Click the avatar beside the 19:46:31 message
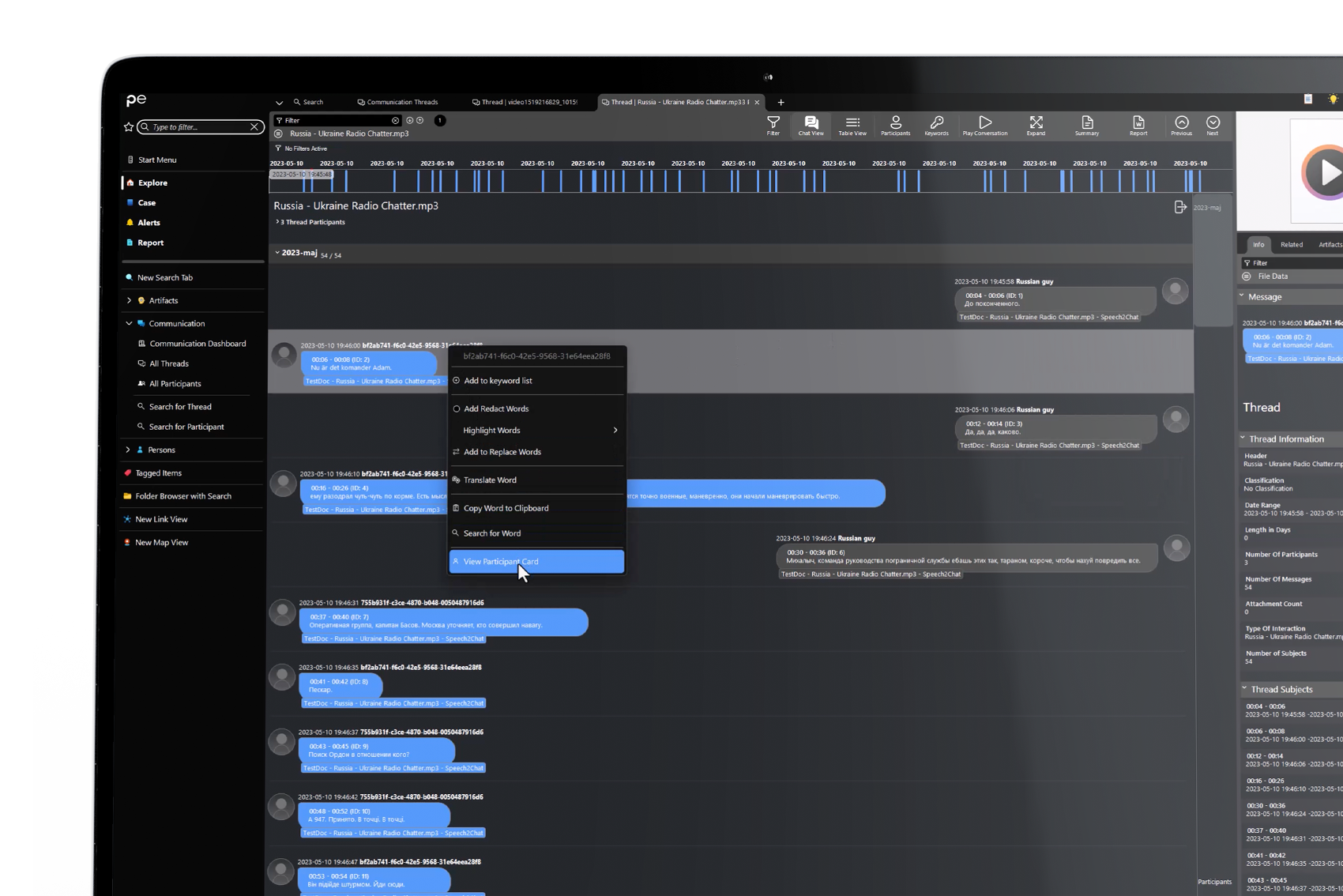1343x896 pixels. click(282, 612)
